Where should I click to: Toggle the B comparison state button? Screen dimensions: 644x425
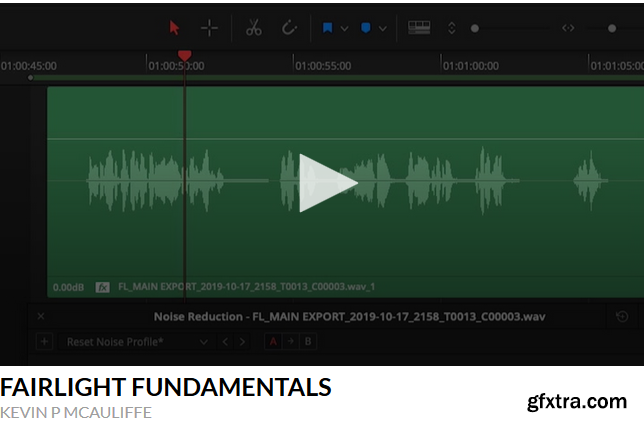coord(307,342)
